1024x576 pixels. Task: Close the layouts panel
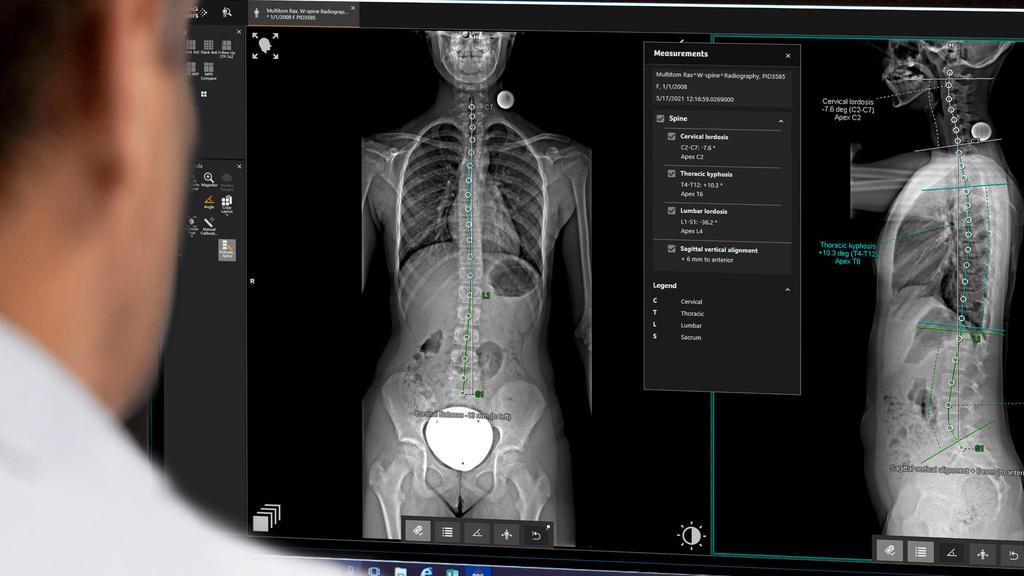tap(238, 31)
